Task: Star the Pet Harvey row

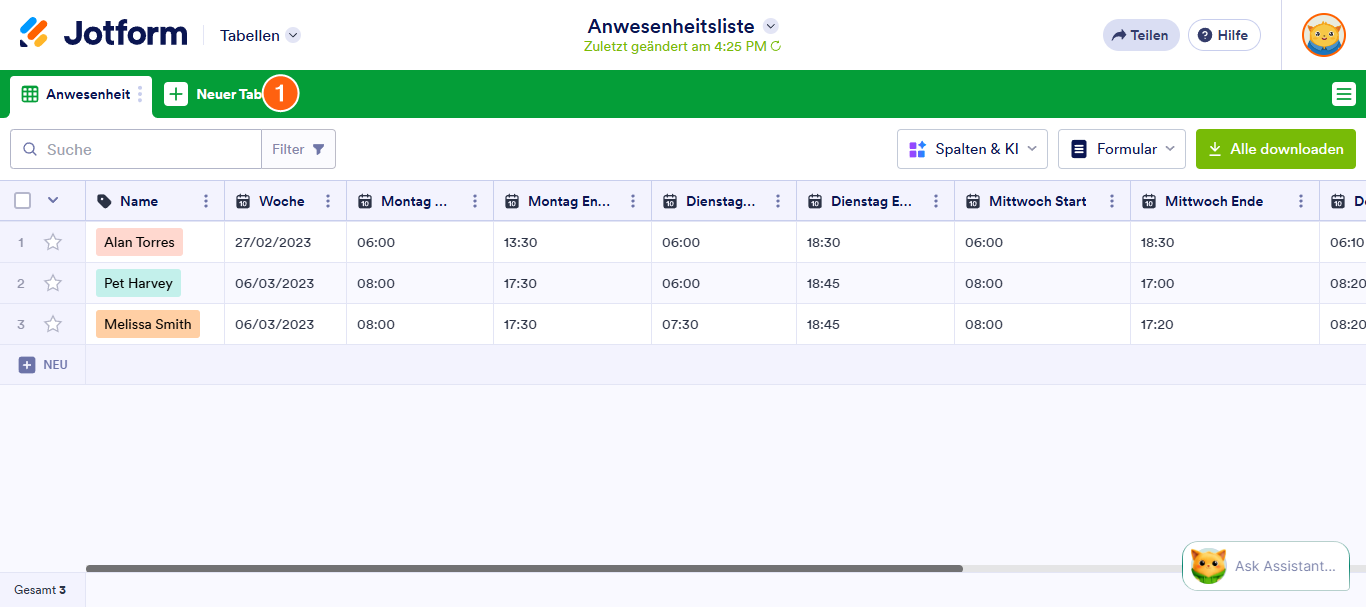Action: pos(53,283)
